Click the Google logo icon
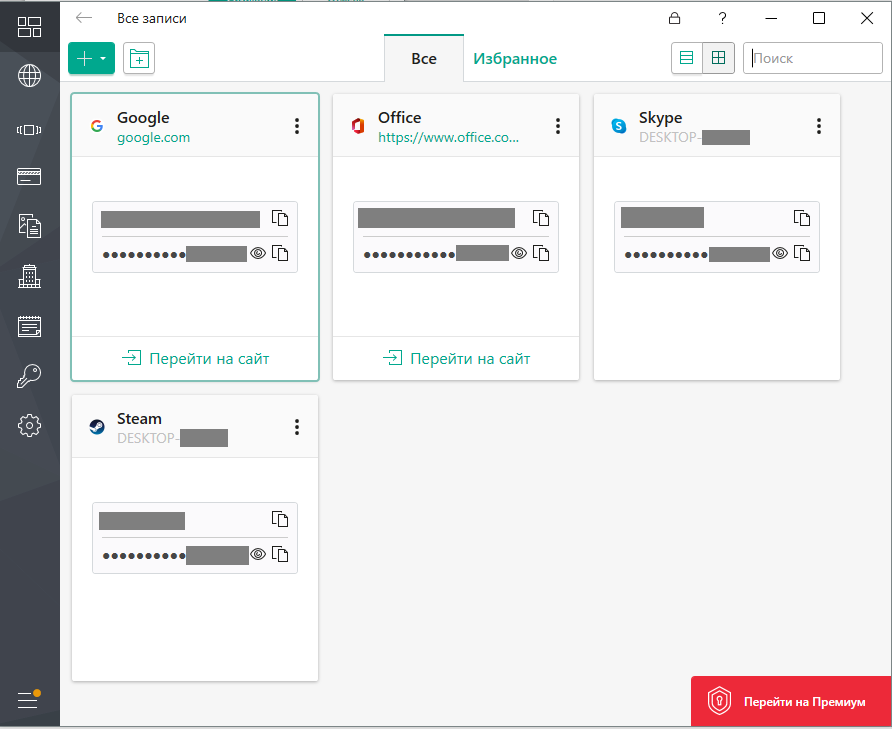 [97, 126]
